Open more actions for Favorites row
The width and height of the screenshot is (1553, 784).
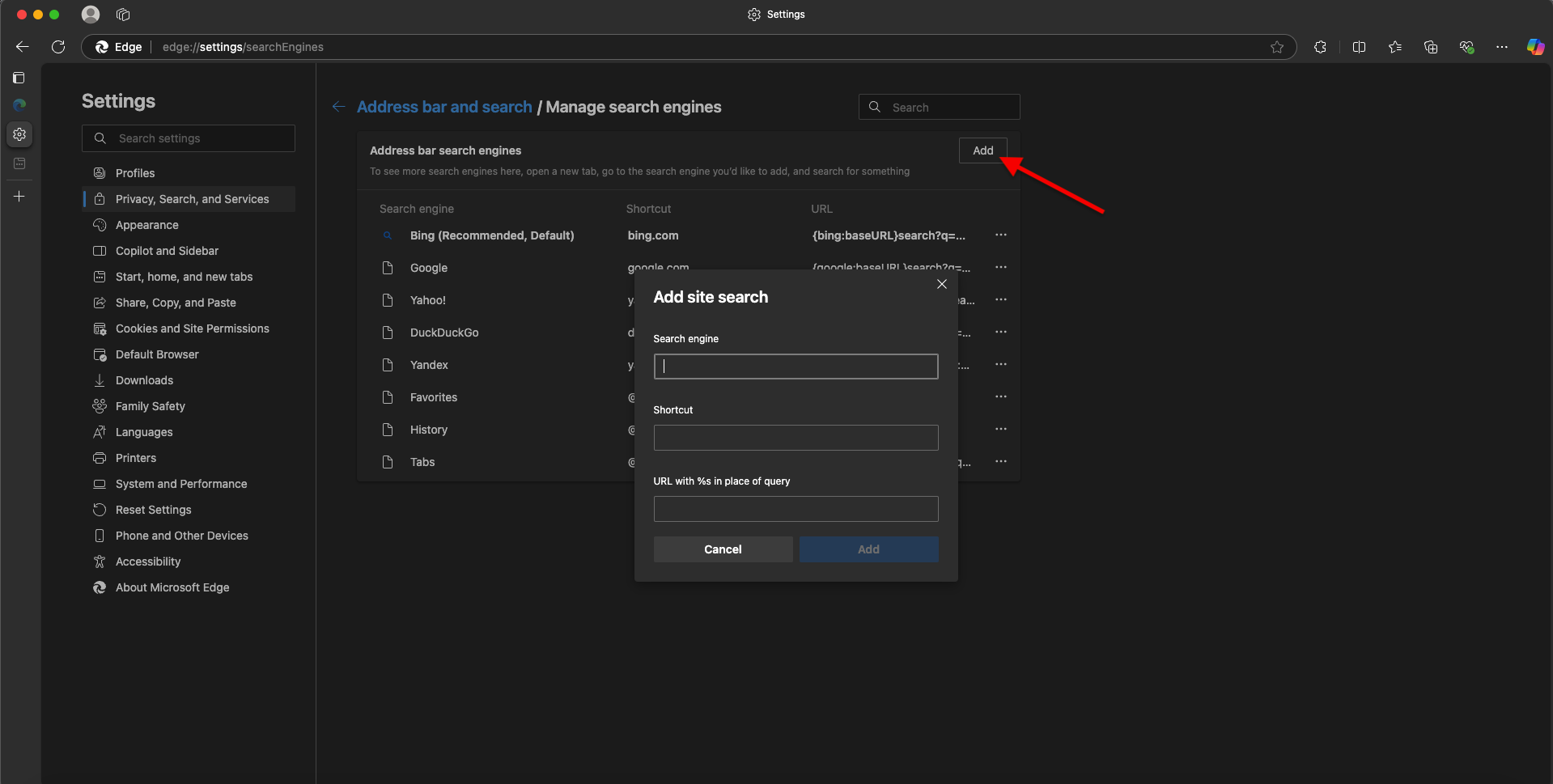pos(1001,396)
